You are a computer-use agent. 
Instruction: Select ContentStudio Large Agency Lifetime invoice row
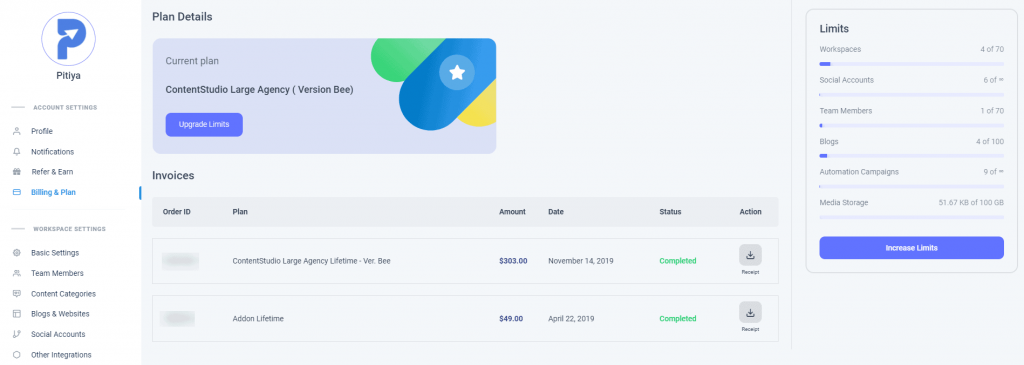click(465, 261)
